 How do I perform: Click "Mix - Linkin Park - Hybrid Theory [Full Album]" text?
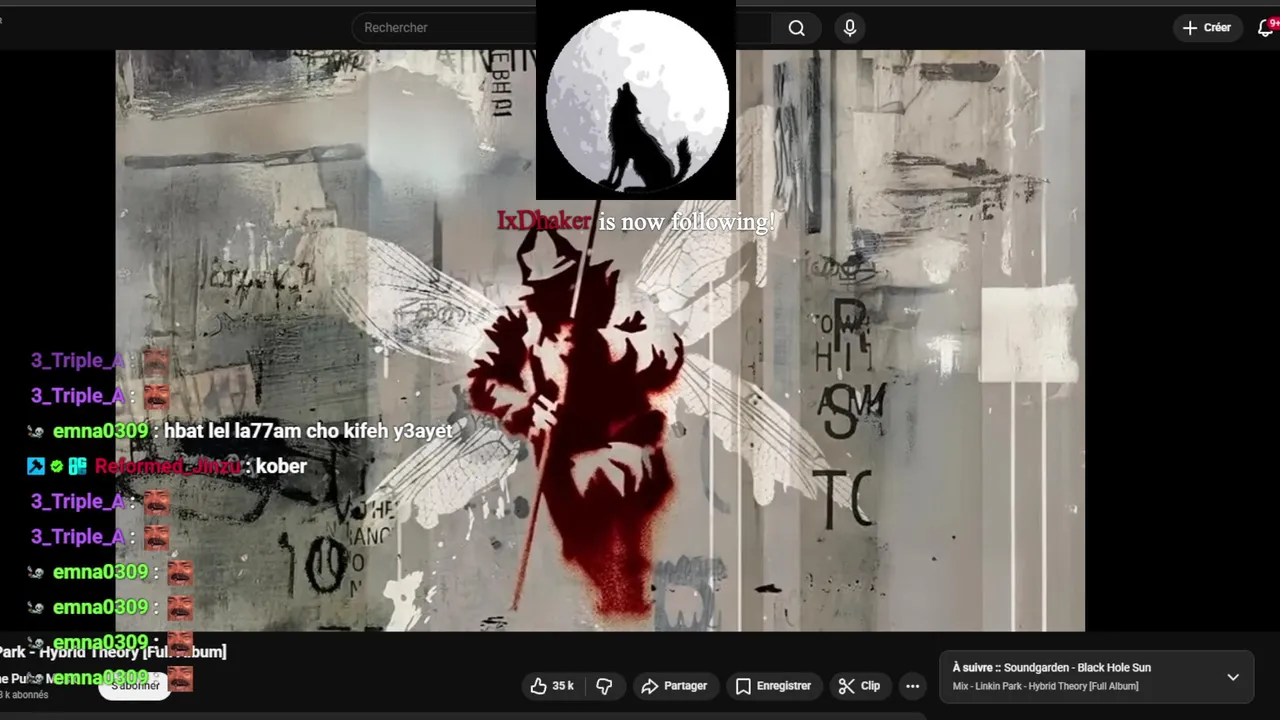point(1046,686)
